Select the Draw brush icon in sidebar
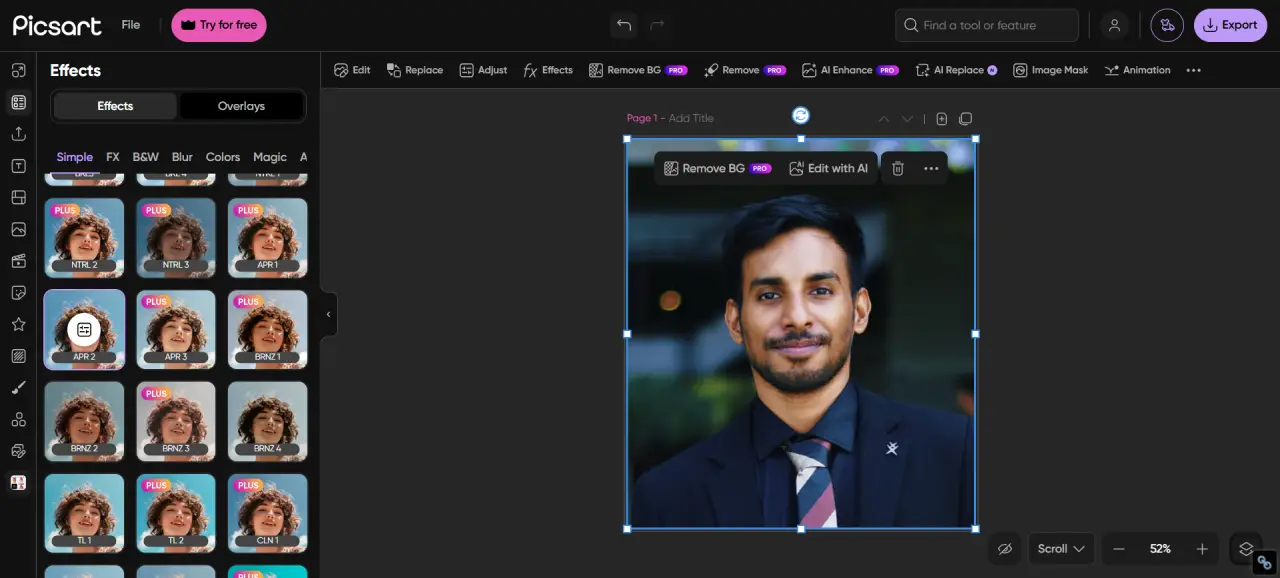1280x578 pixels. pyautogui.click(x=18, y=387)
